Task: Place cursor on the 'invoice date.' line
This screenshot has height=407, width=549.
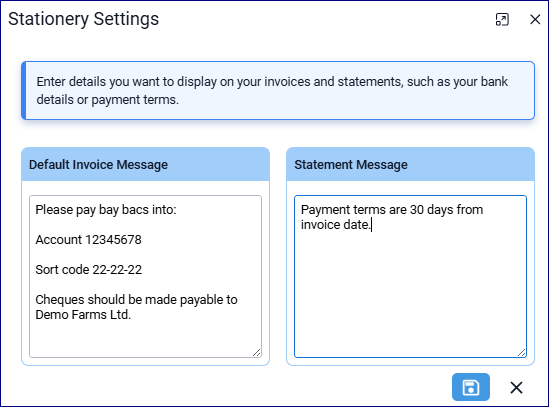Action: pyautogui.click(x=336, y=225)
